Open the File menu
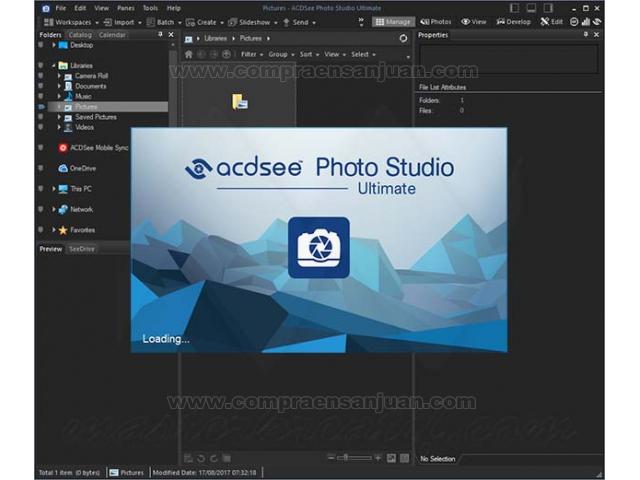 (x=60, y=8)
